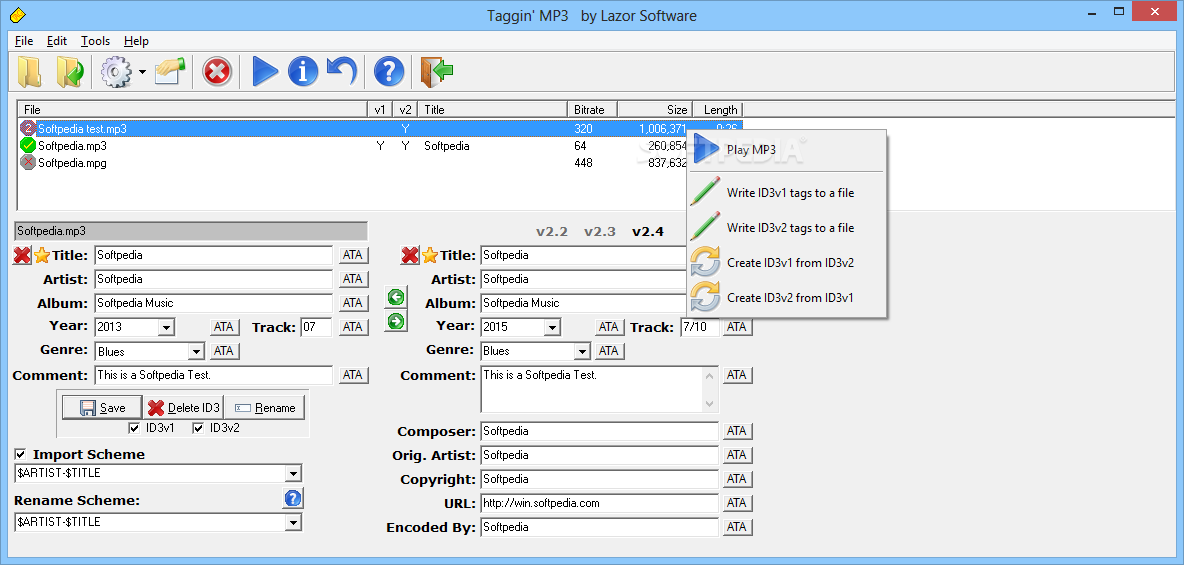Click folder with green arrow icon

click(71, 72)
